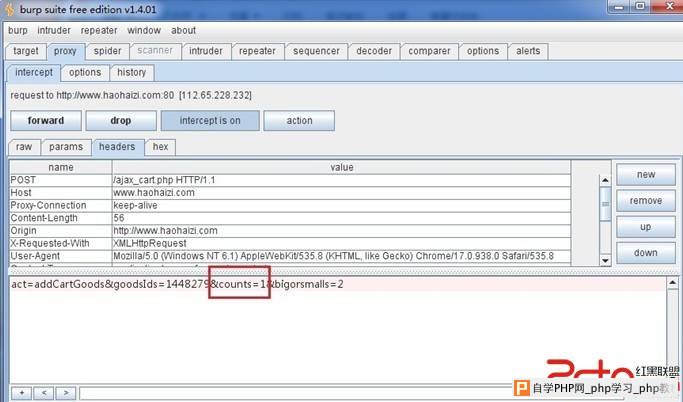View the alerts tab

coord(528,51)
